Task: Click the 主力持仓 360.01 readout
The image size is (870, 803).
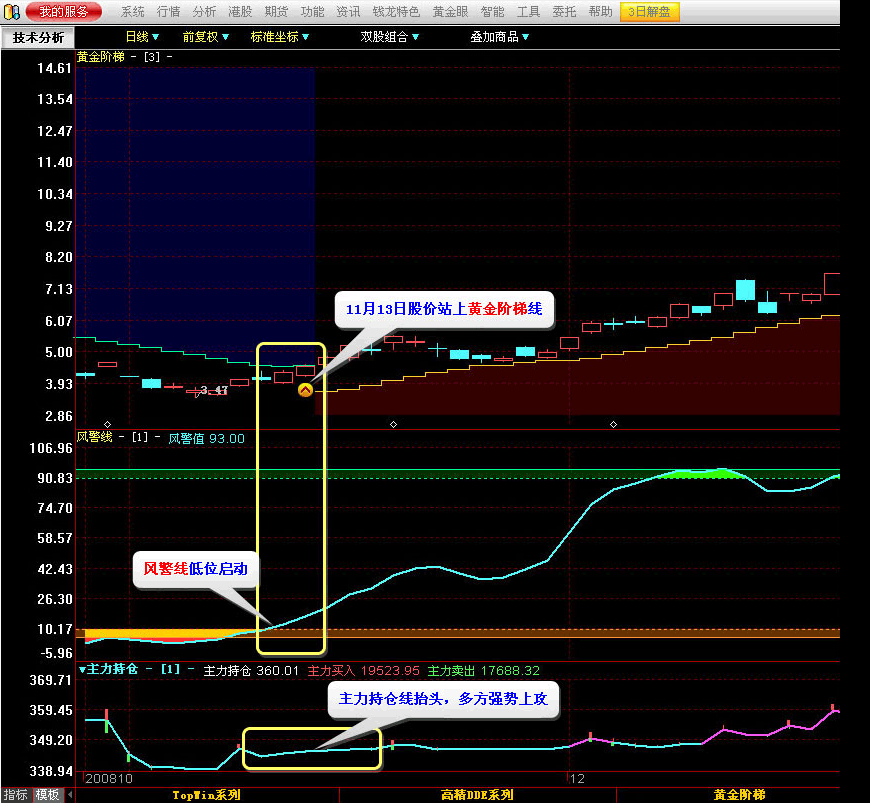Action: pyautogui.click(x=251, y=670)
